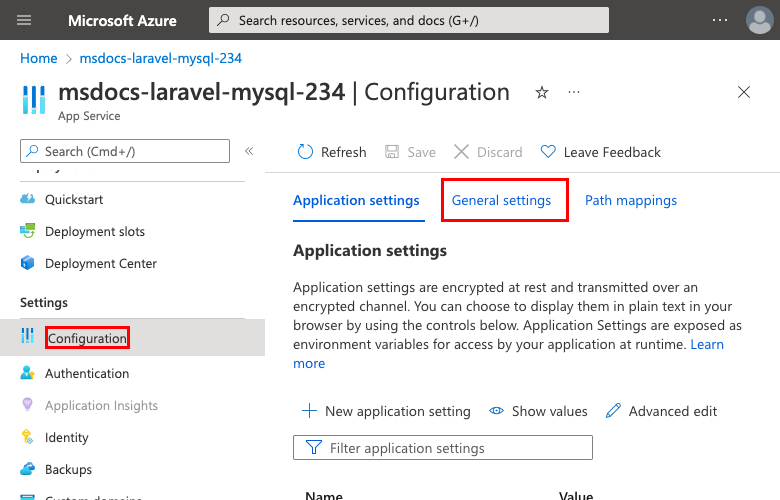Click the top Azure search bar
780x500 pixels.
click(x=408, y=20)
